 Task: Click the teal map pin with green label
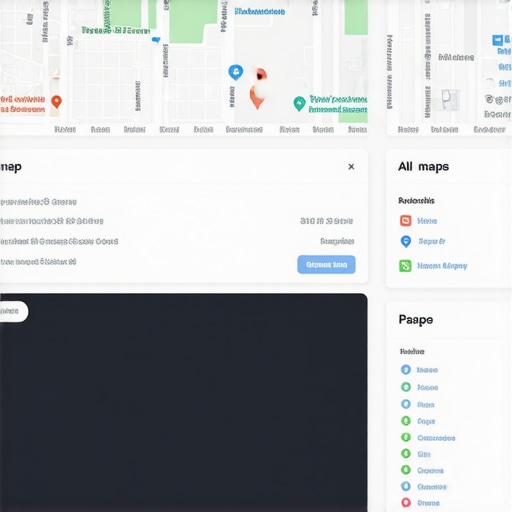(299, 104)
